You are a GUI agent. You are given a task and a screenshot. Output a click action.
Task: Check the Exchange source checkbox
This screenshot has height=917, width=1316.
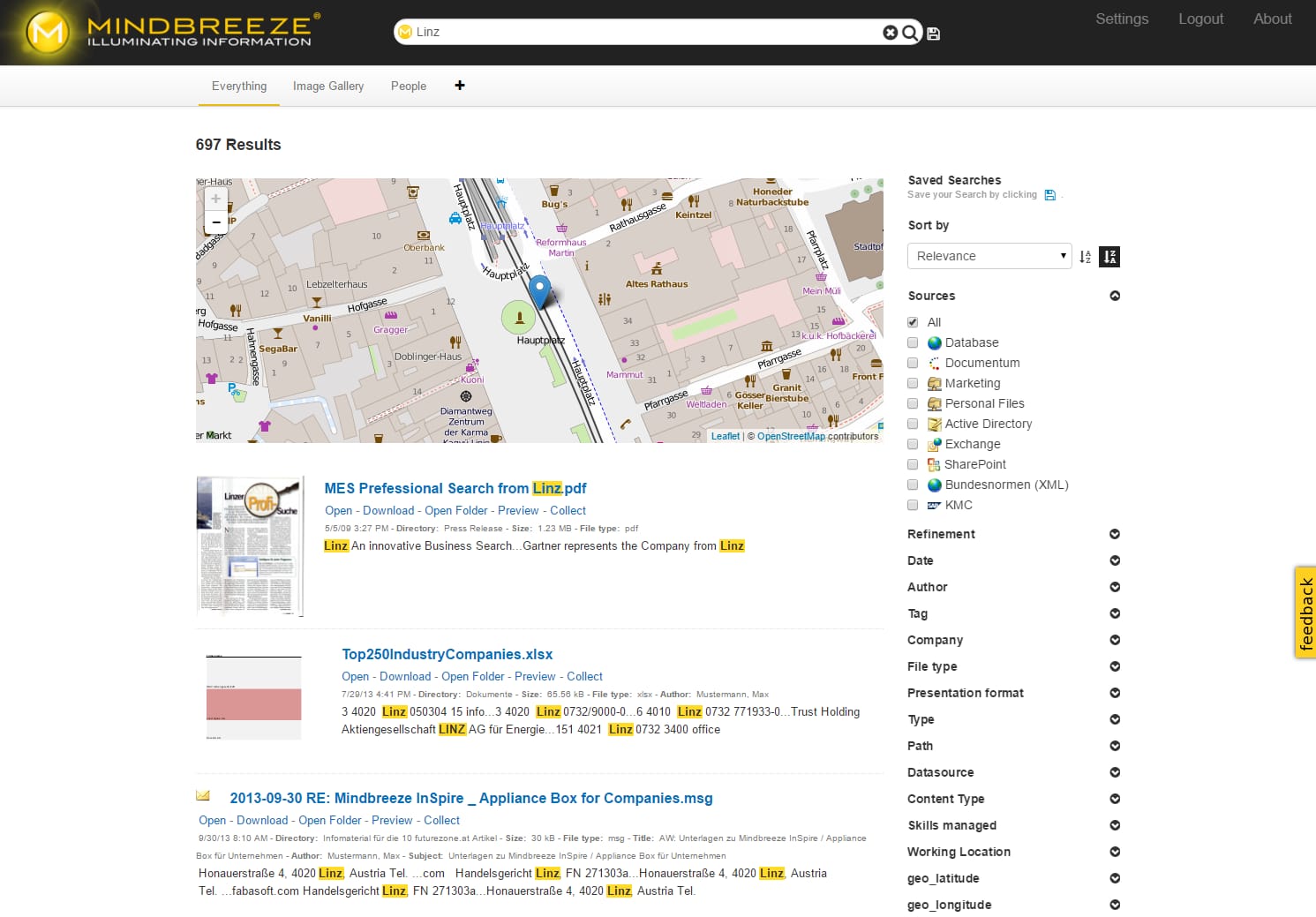[x=913, y=444]
